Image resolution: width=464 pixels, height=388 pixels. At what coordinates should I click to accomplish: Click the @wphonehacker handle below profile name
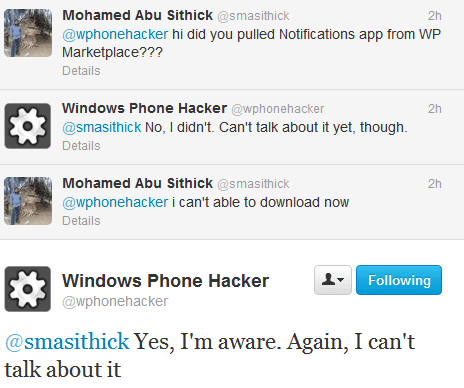[115, 301]
